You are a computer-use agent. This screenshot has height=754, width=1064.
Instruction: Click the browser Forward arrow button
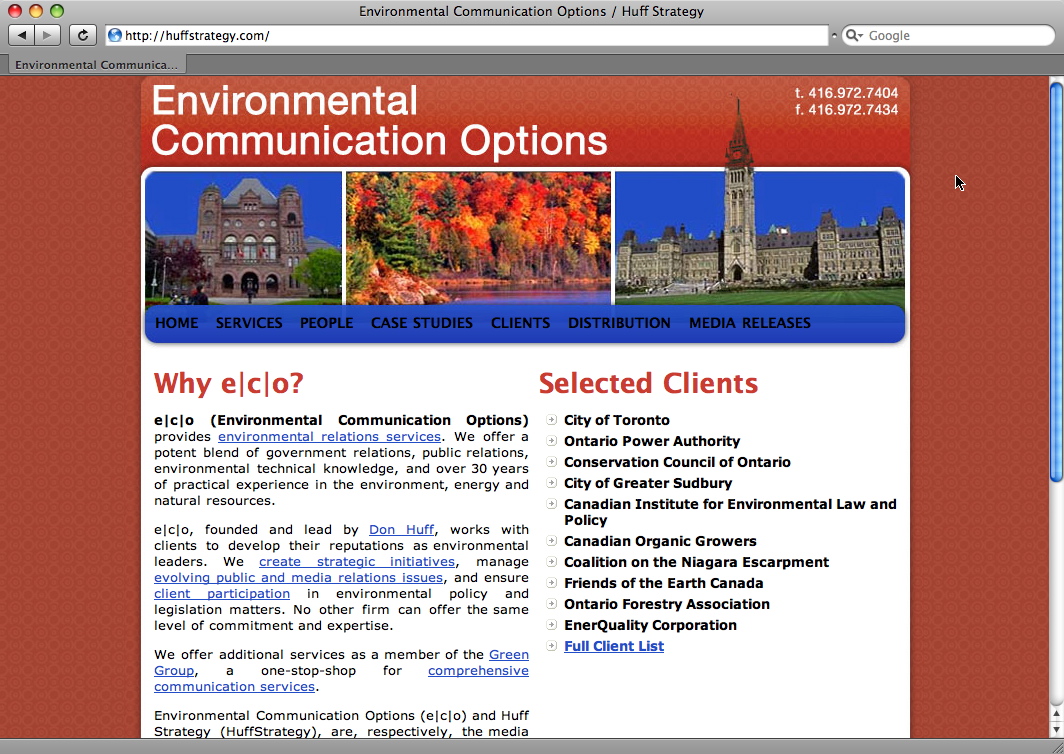(x=48, y=35)
